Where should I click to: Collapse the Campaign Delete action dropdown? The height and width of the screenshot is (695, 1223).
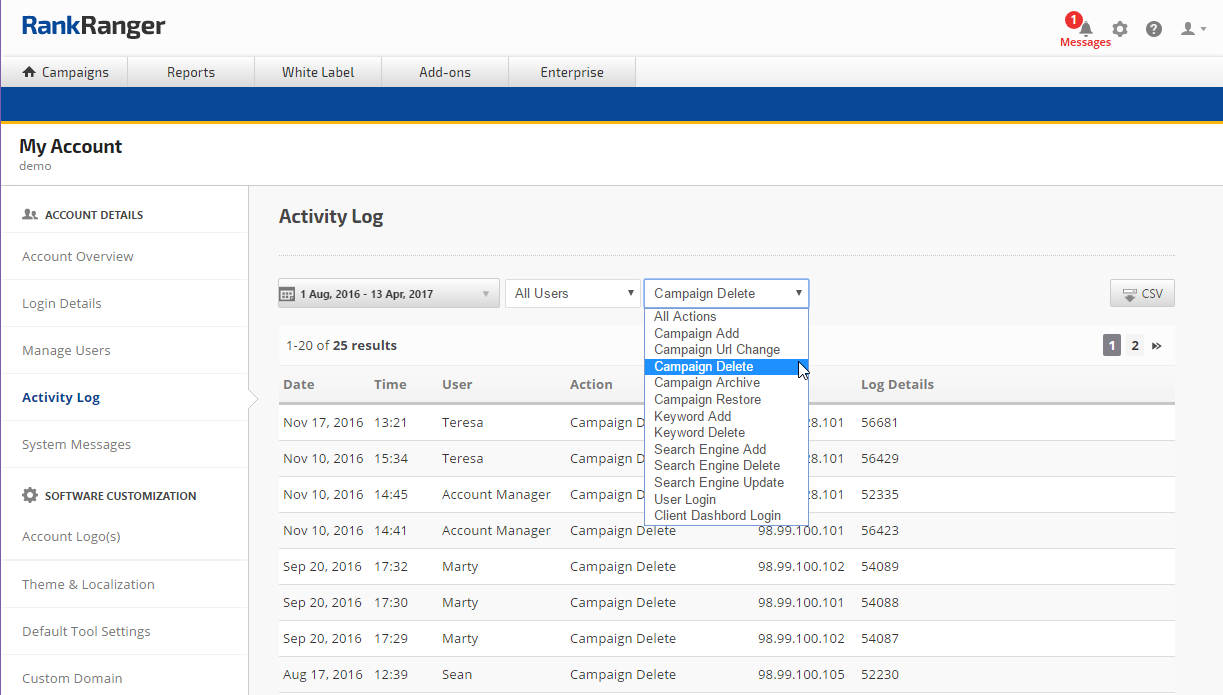pyautogui.click(x=726, y=294)
